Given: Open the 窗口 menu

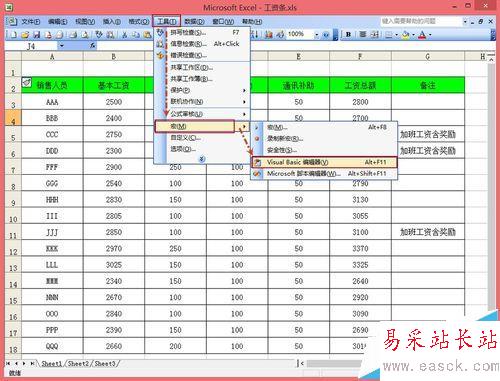Looking at the screenshot, I should coord(223,22).
